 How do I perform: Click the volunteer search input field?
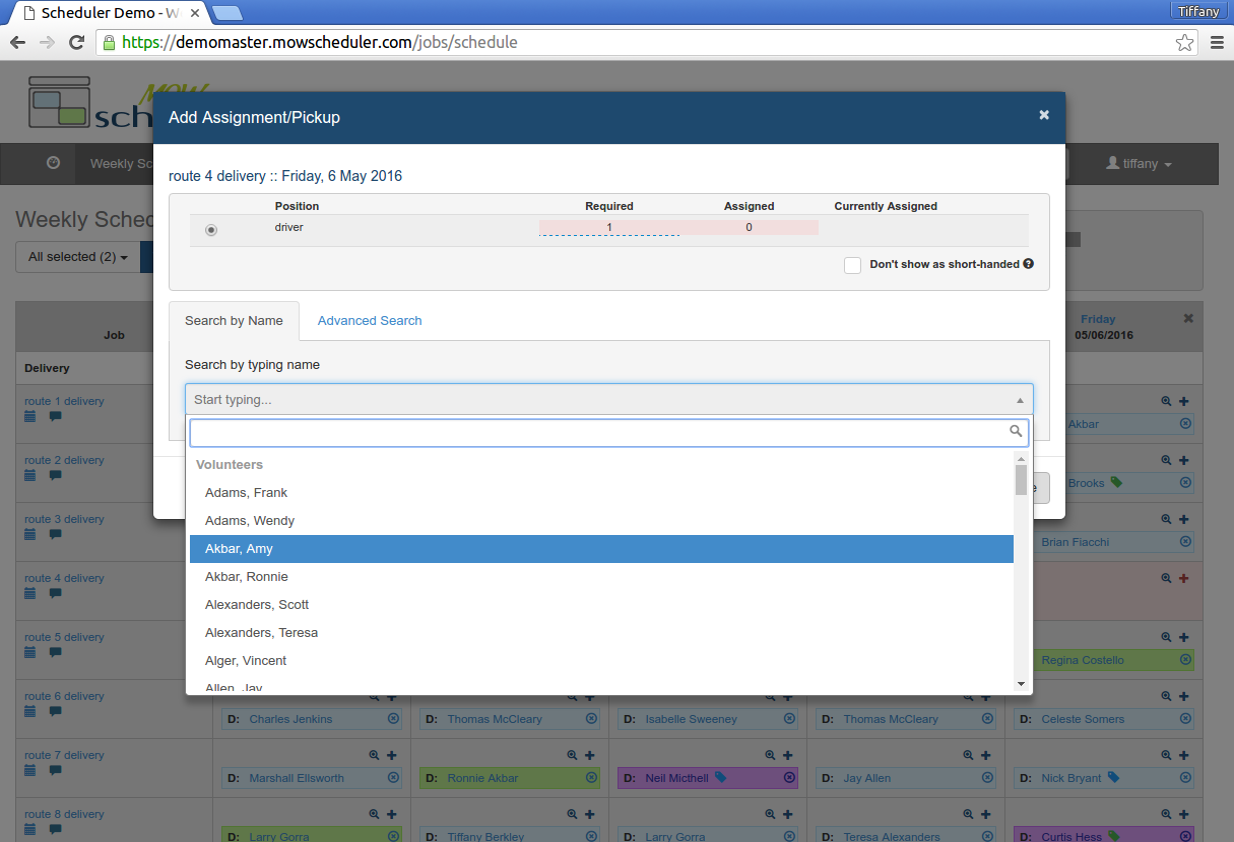598,432
